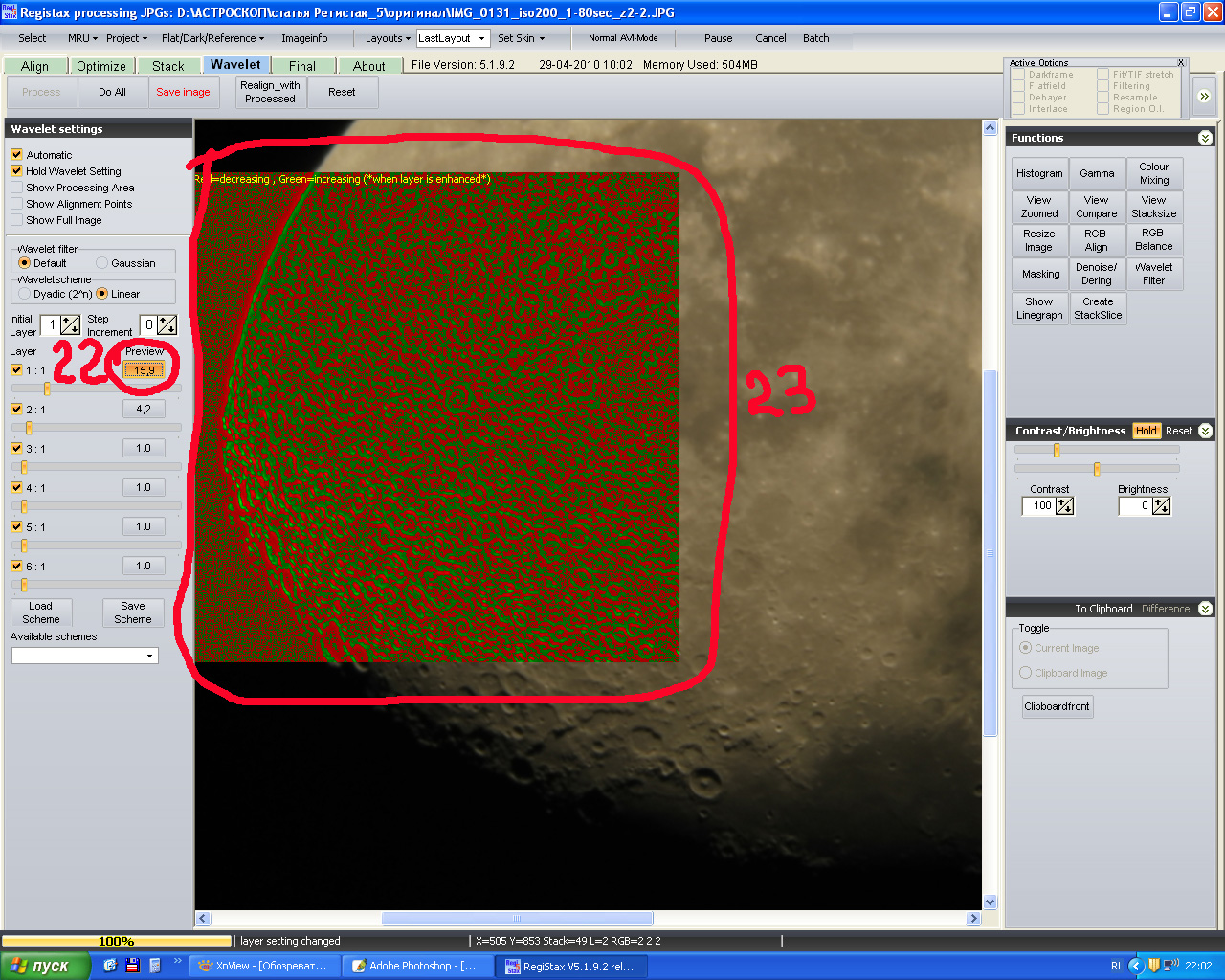The image size is (1225, 980).
Task: Click the Initial Layer spinner arrows
Action: (70, 325)
